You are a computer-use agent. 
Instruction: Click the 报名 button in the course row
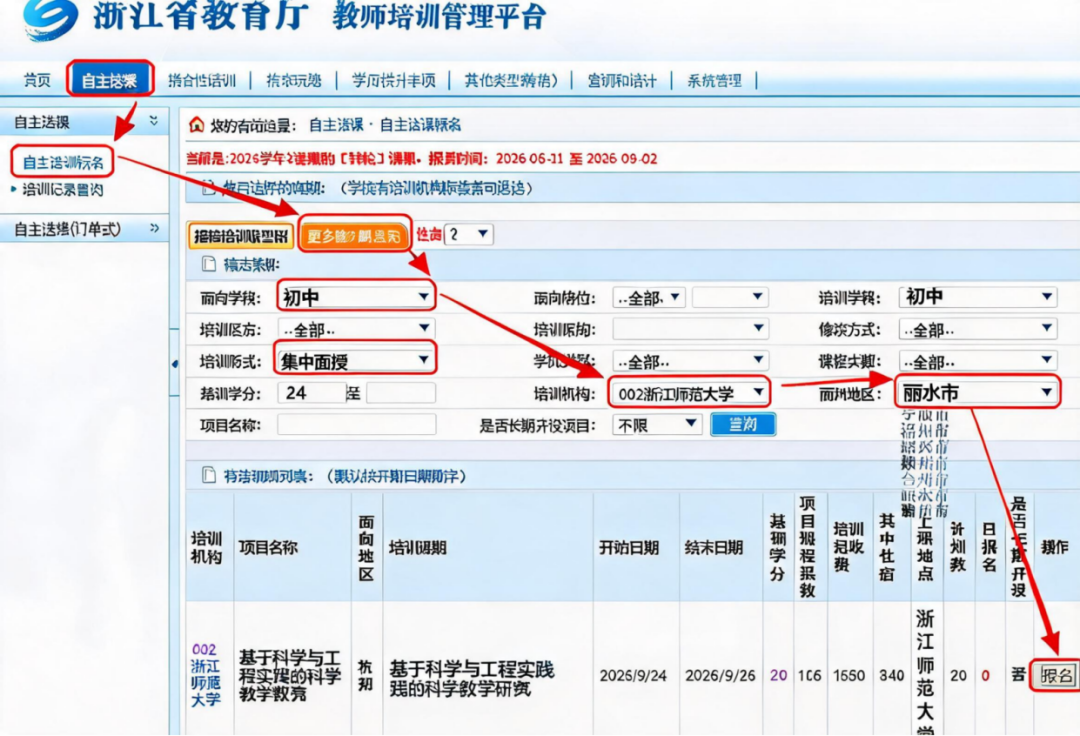[x=1056, y=675]
